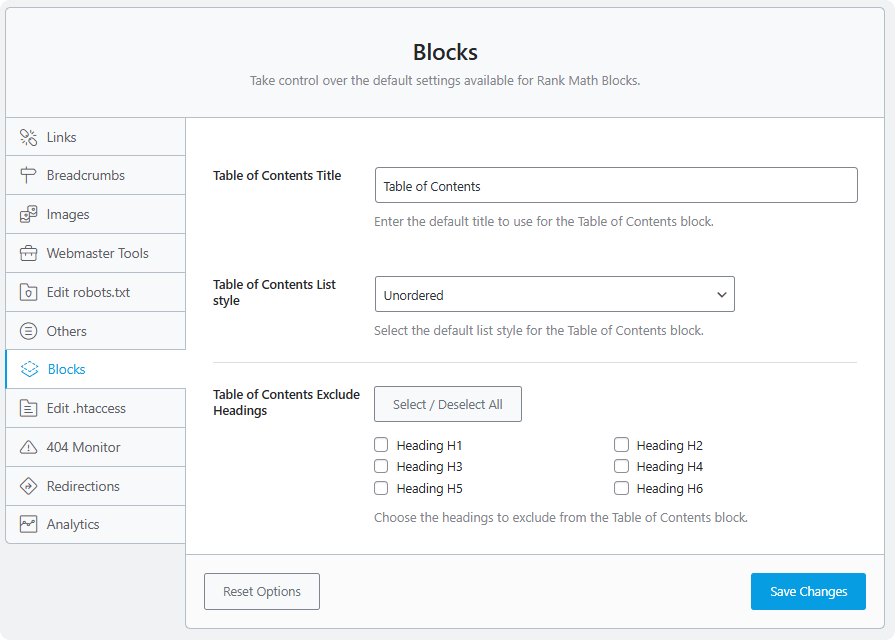The image size is (895, 640).
Task: Open the Edit .htaccess tab
Action: pyautogui.click(x=96, y=408)
